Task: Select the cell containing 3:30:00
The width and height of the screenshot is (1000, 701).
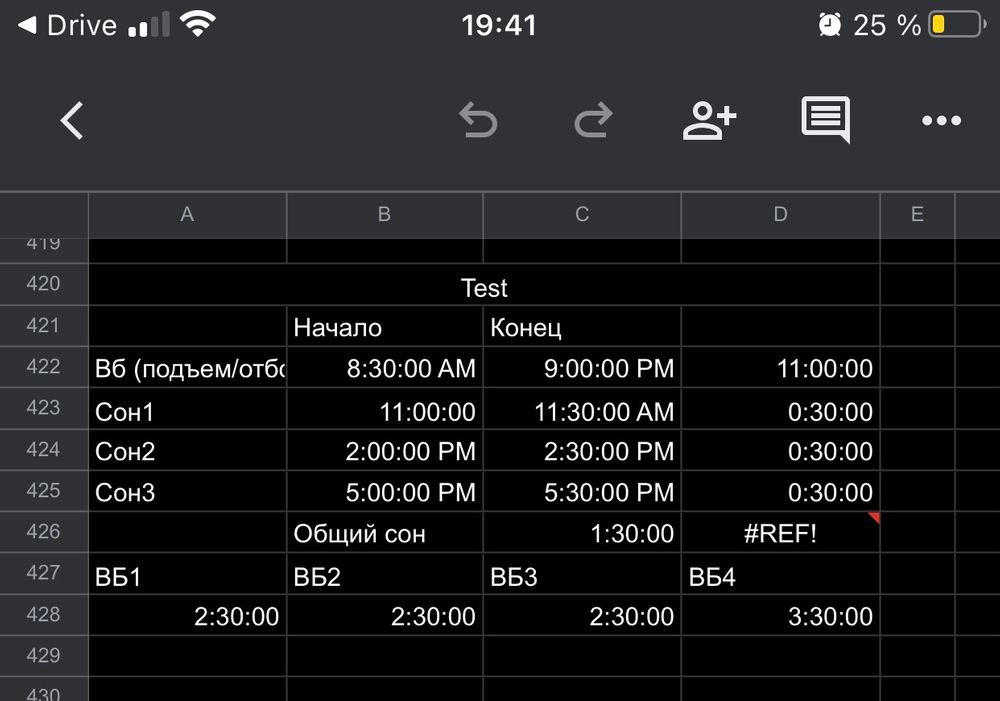Action: [x=780, y=616]
